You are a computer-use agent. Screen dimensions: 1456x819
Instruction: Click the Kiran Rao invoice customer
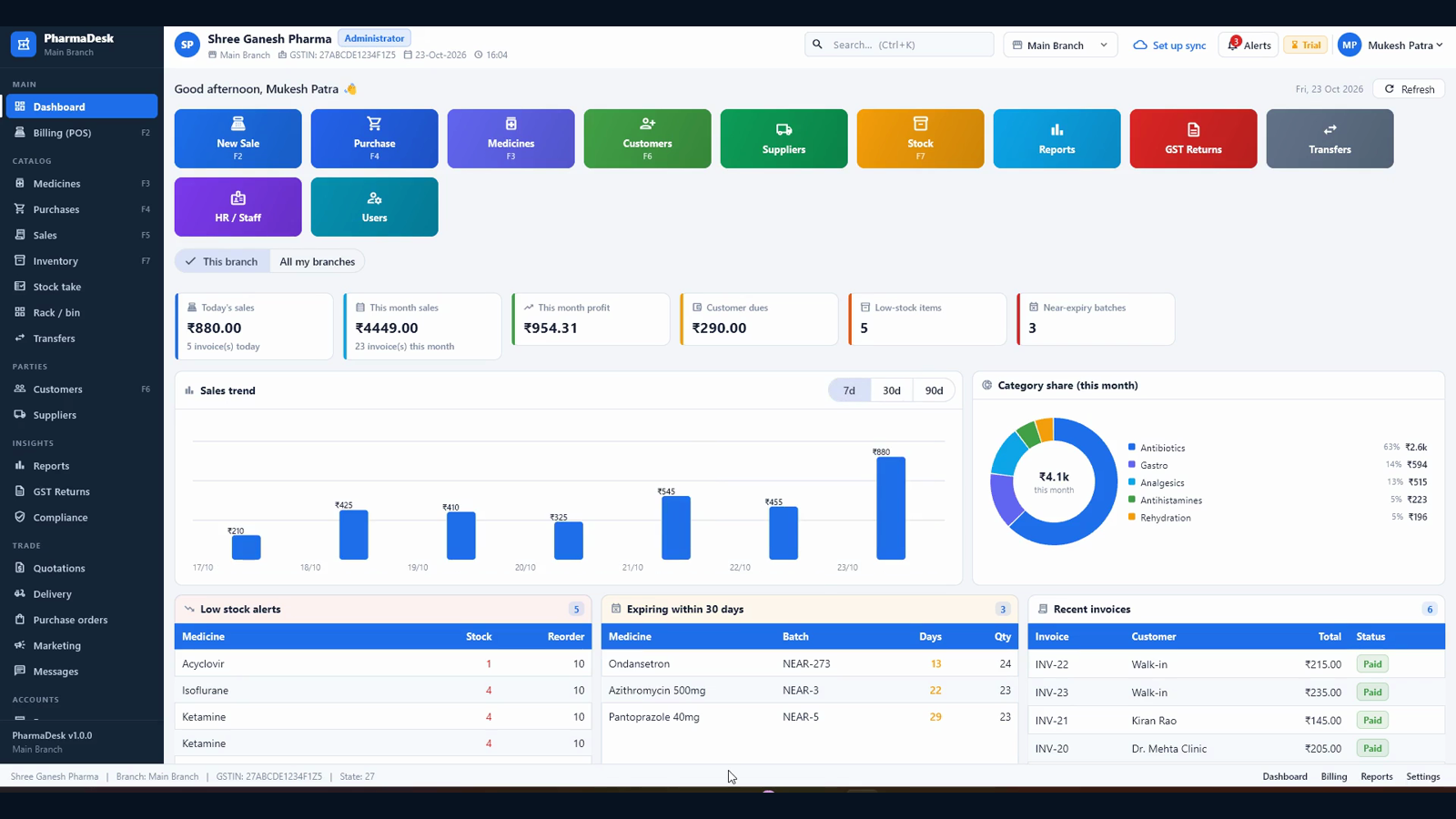coord(1154,721)
